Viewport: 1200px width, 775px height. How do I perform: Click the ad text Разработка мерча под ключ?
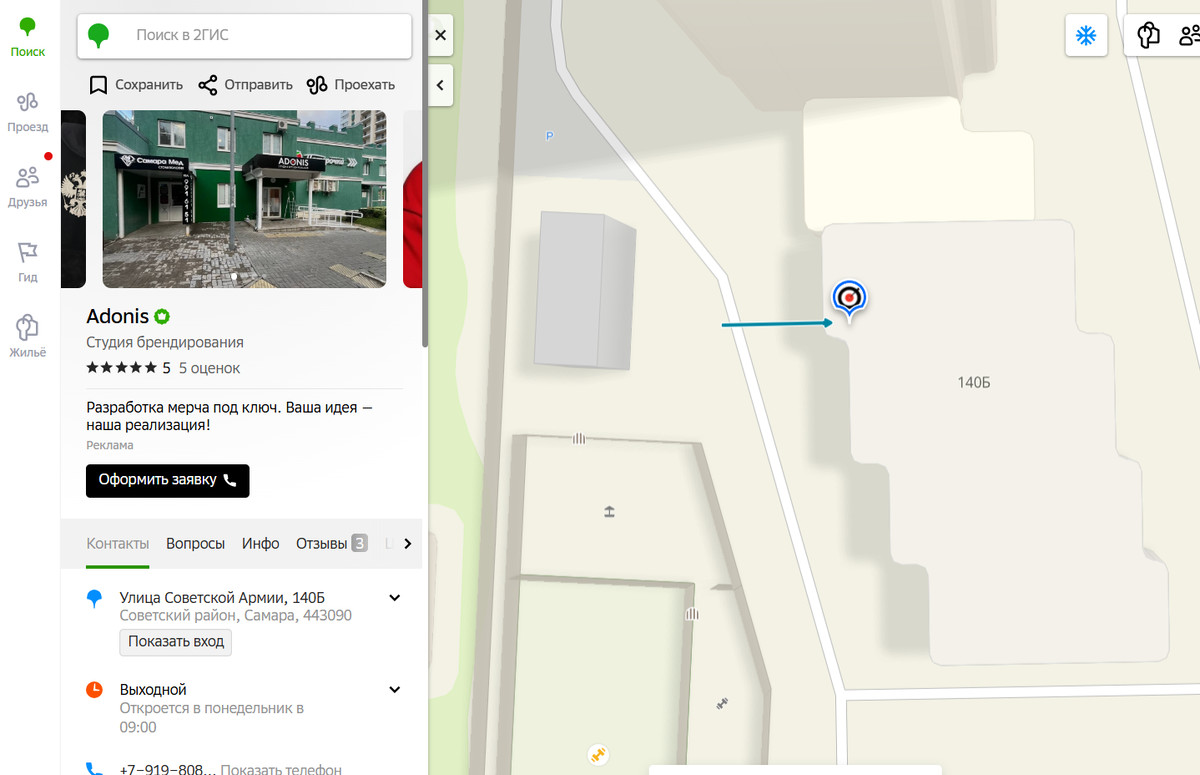230,416
